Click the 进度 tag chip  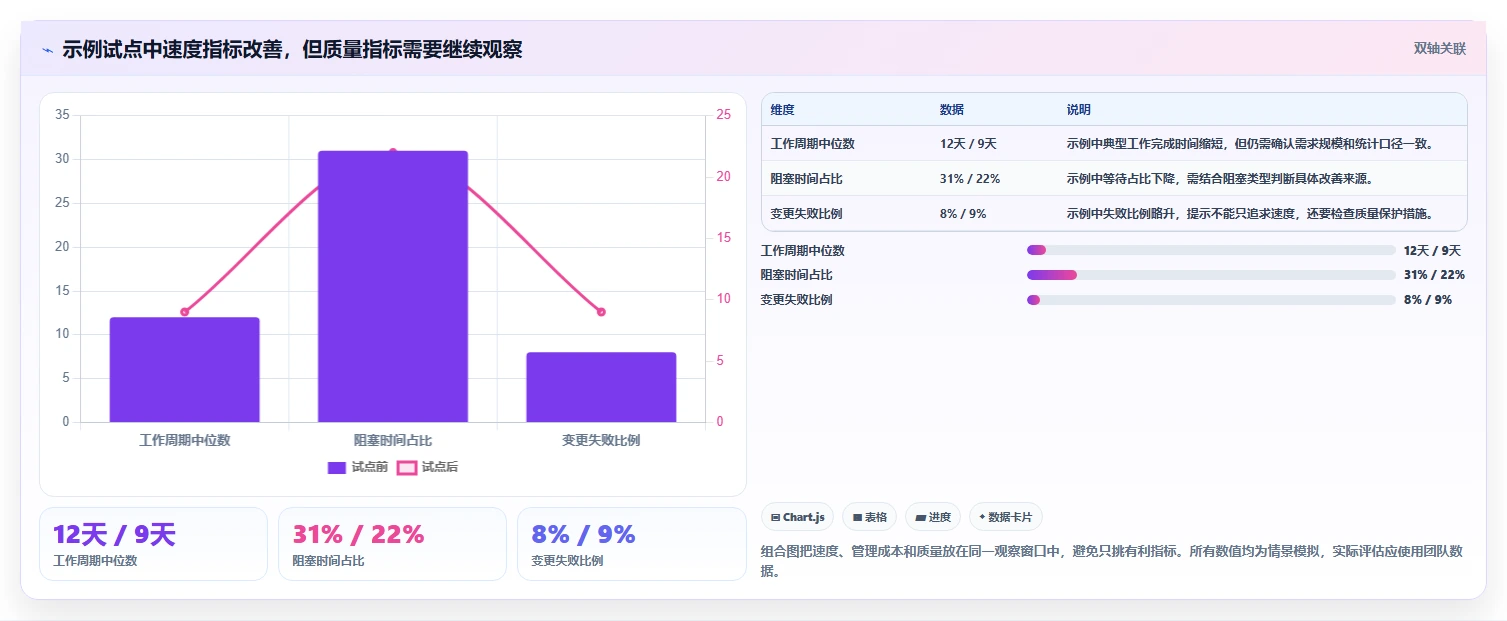click(933, 517)
